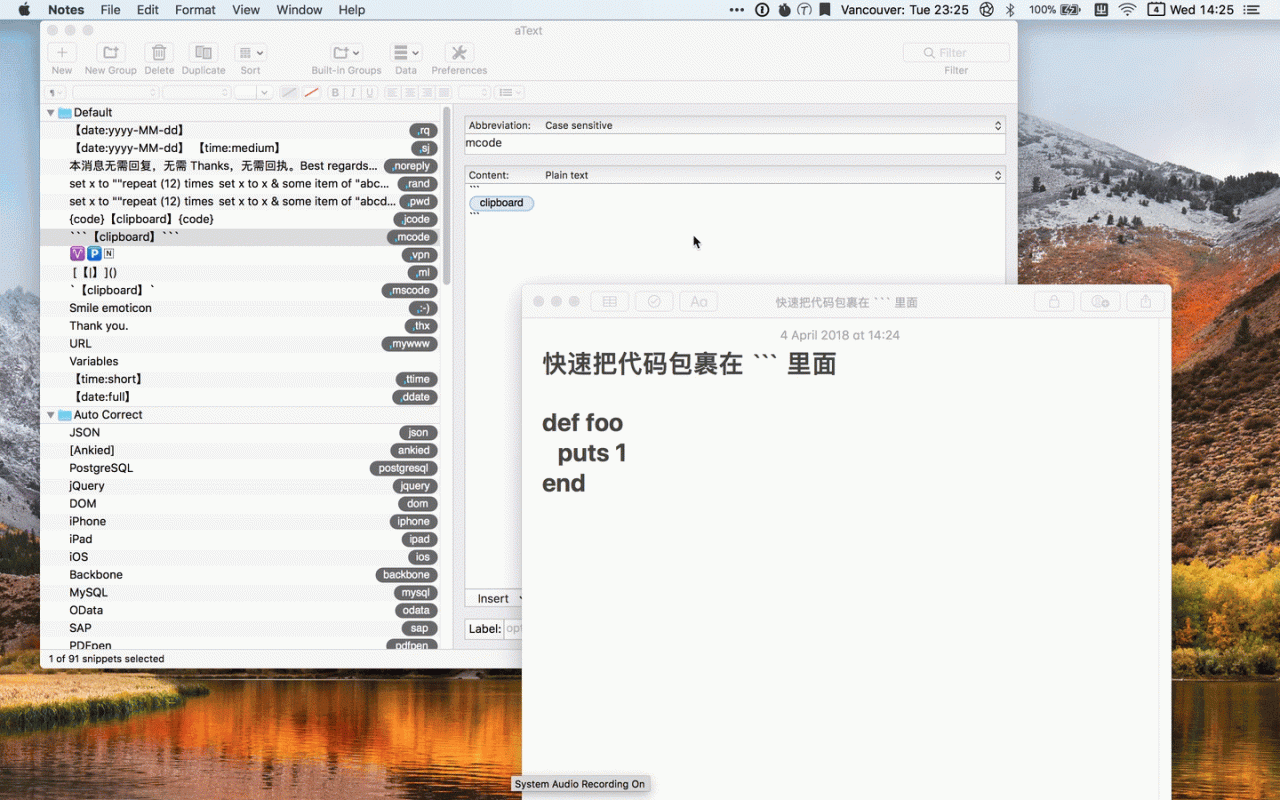
Task: Click the snippet list scrollbar
Action: point(447,195)
